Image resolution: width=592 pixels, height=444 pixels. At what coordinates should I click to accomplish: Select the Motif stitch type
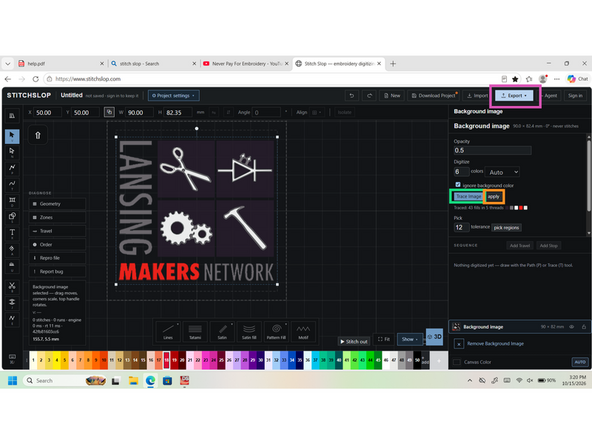coord(303,331)
